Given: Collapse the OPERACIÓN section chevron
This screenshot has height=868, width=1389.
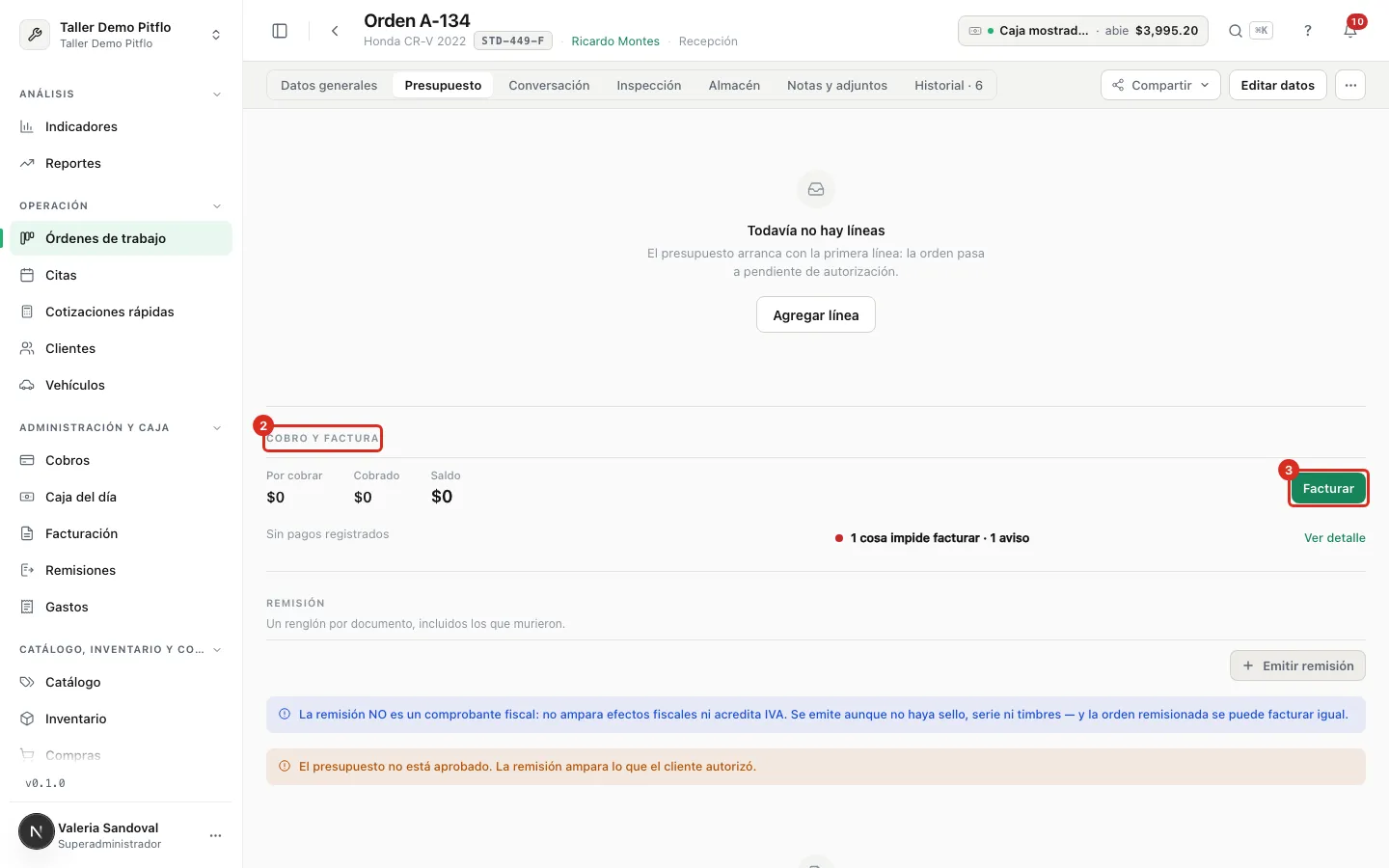Looking at the screenshot, I should pyautogui.click(x=217, y=206).
